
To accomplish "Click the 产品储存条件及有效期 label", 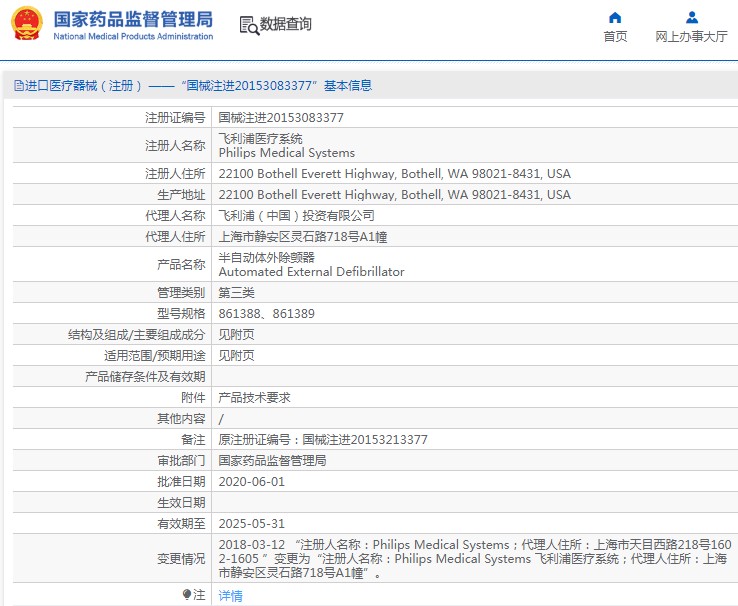I will (145, 376).
